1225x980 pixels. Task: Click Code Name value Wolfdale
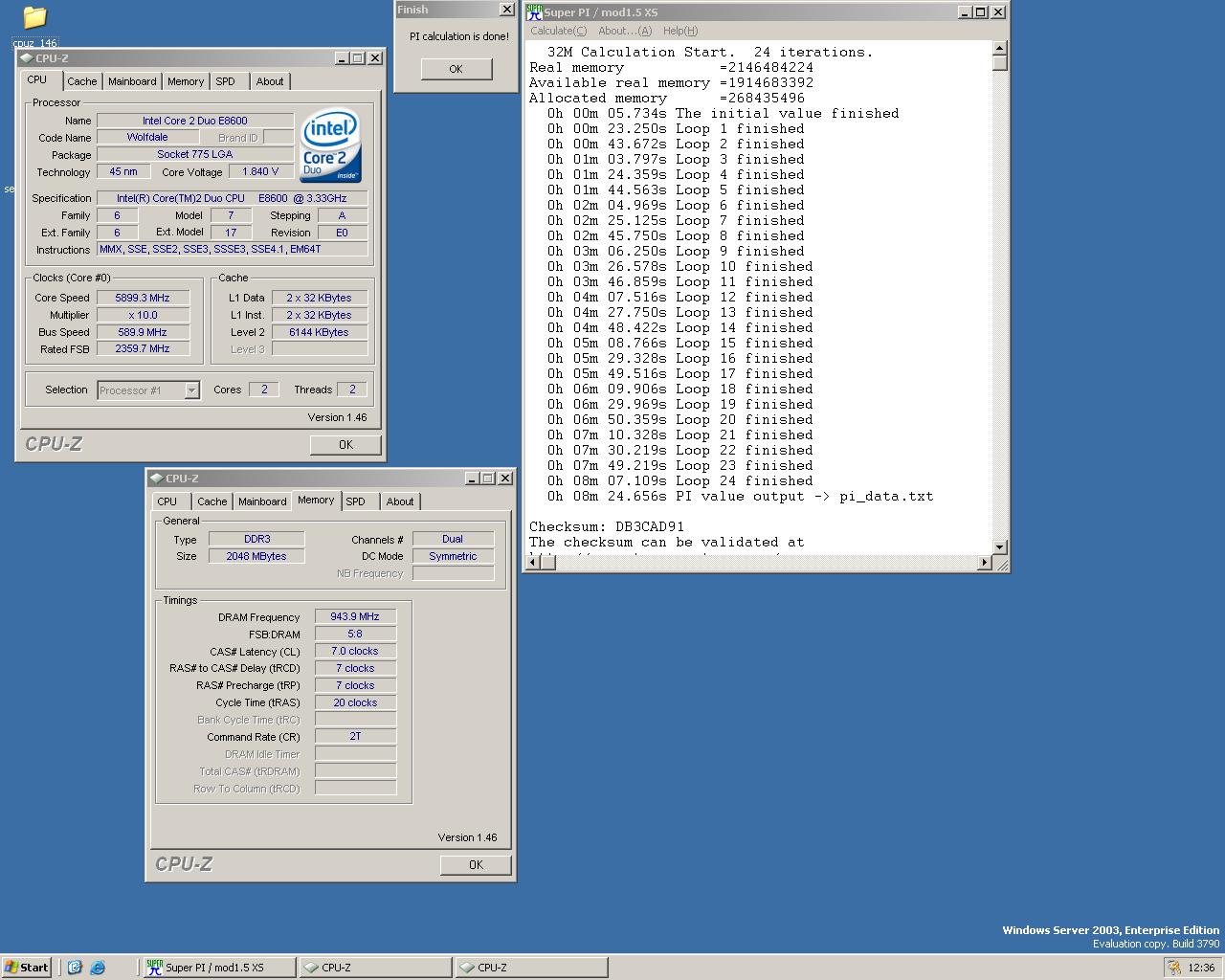click(x=147, y=138)
